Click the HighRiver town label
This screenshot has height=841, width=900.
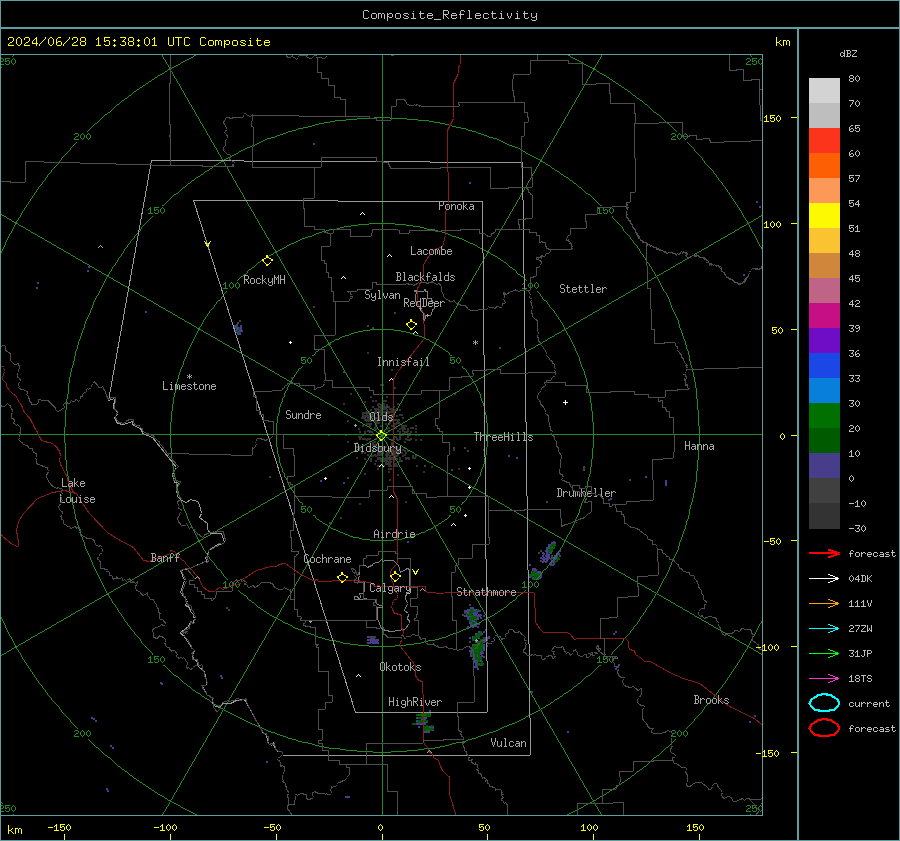tap(415, 702)
